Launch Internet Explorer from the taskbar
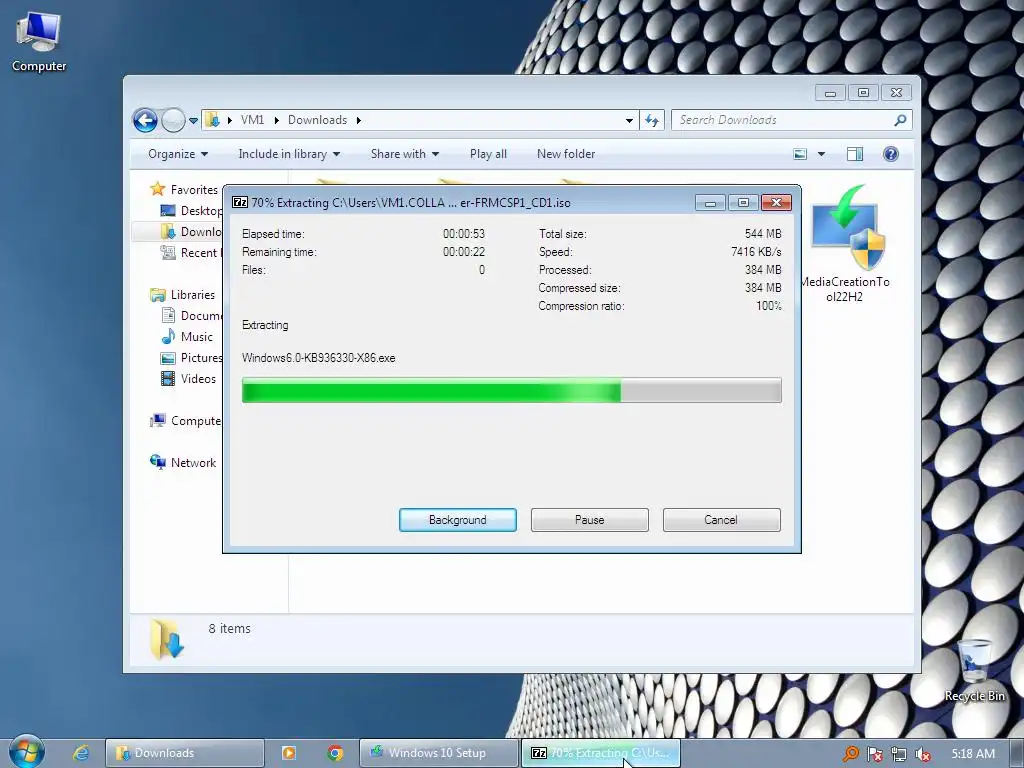This screenshot has width=1024, height=768. pos(80,753)
